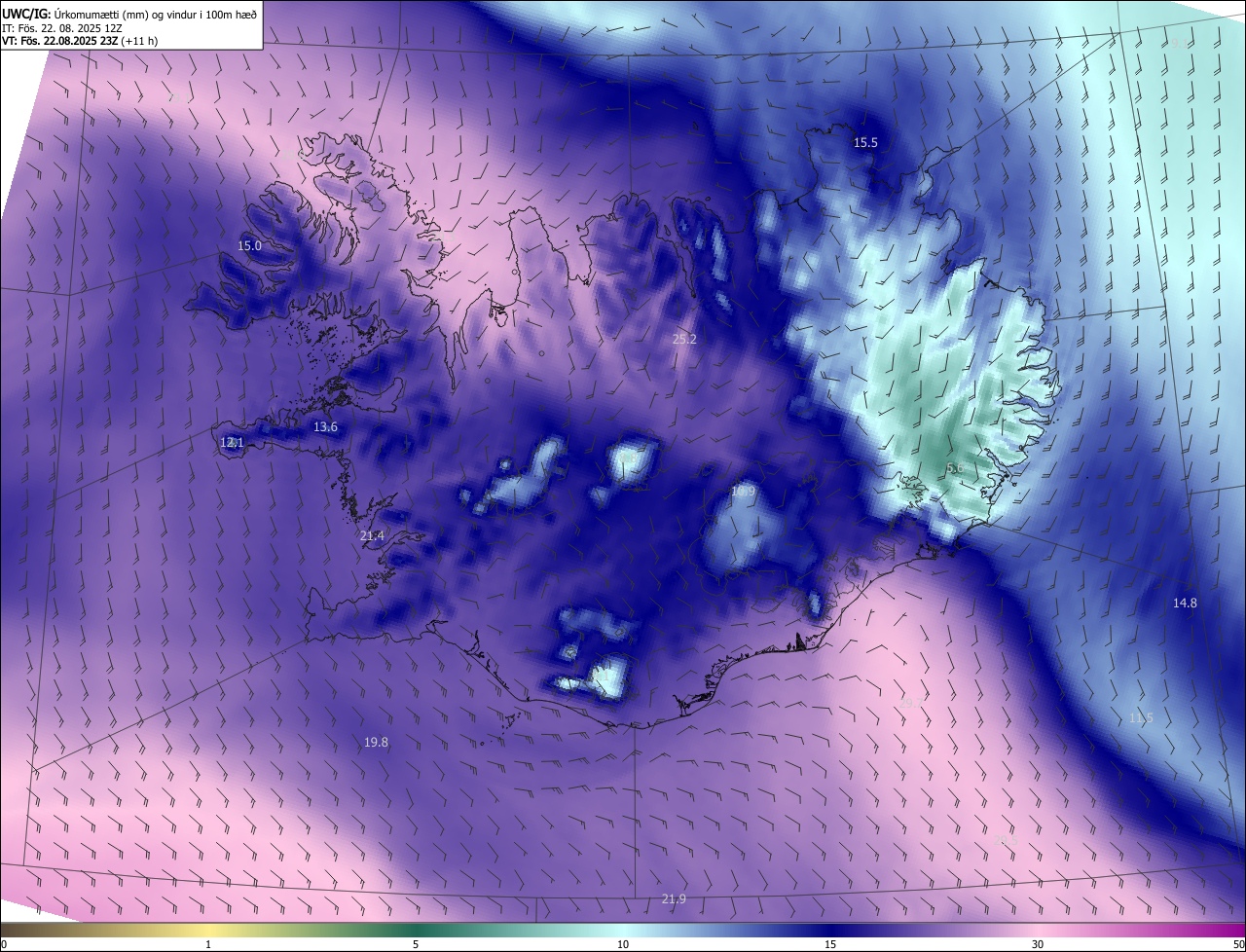Click the 15.0 value over the Westfjords
Screen dimensions: 1246x952
[x=250, y=245]
